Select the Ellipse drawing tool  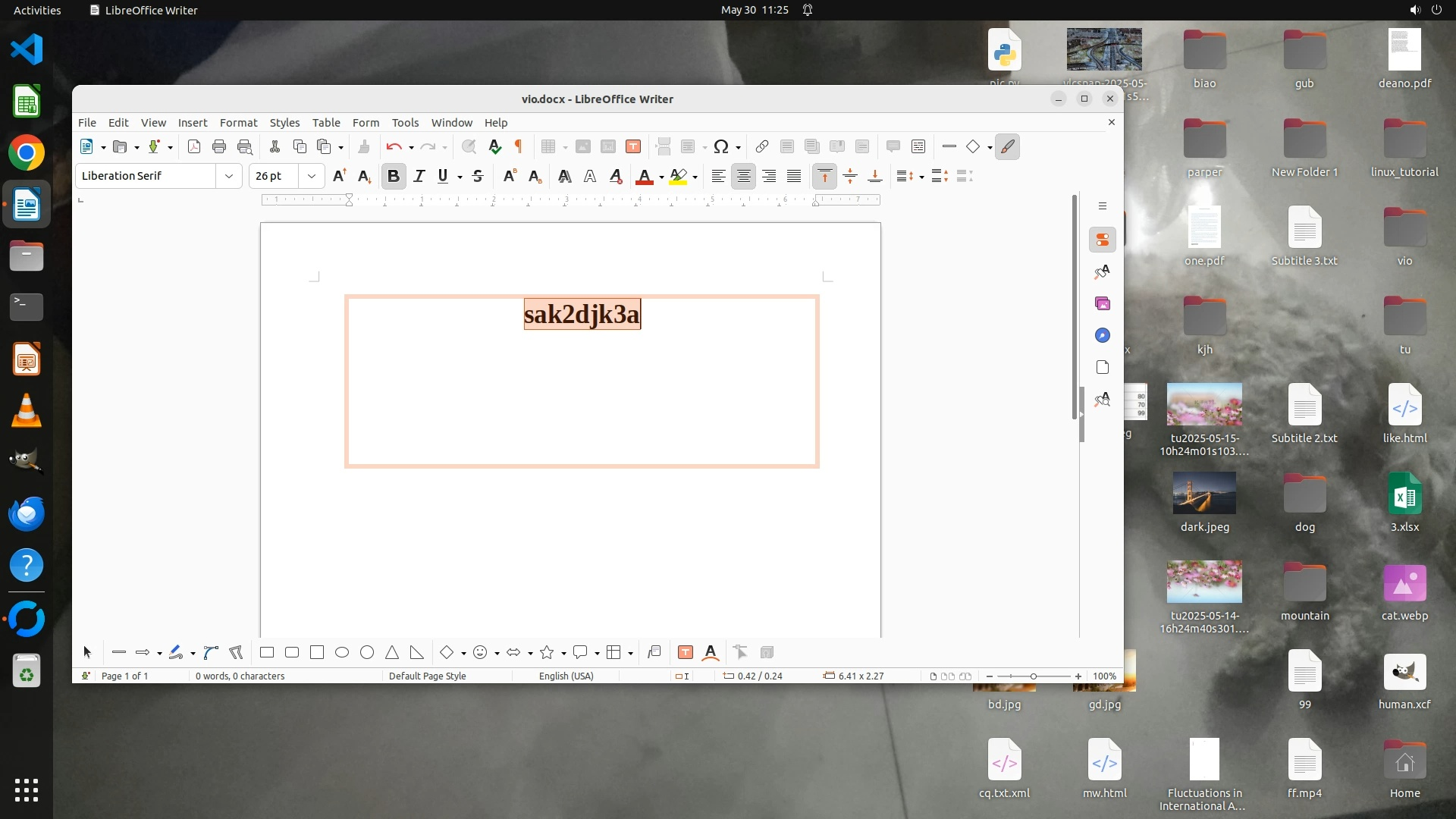click(x=342, y=652)
